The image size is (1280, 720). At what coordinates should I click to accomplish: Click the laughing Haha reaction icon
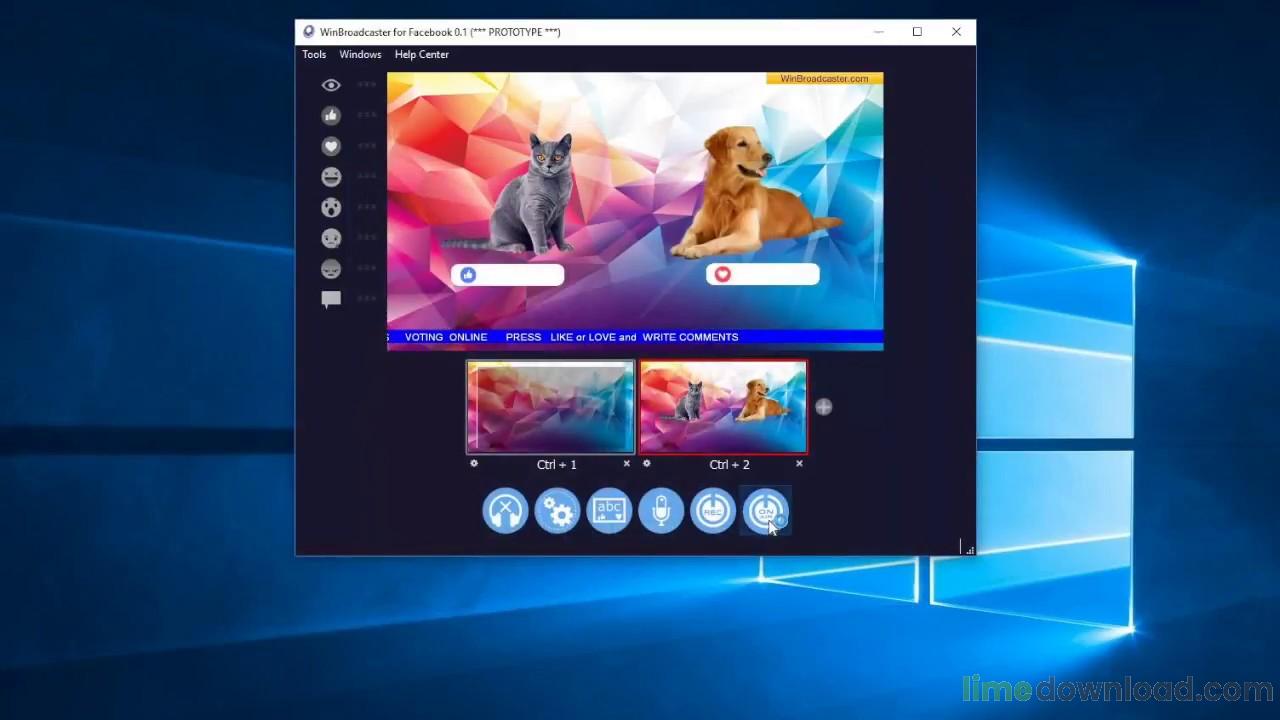pos(331,177)
